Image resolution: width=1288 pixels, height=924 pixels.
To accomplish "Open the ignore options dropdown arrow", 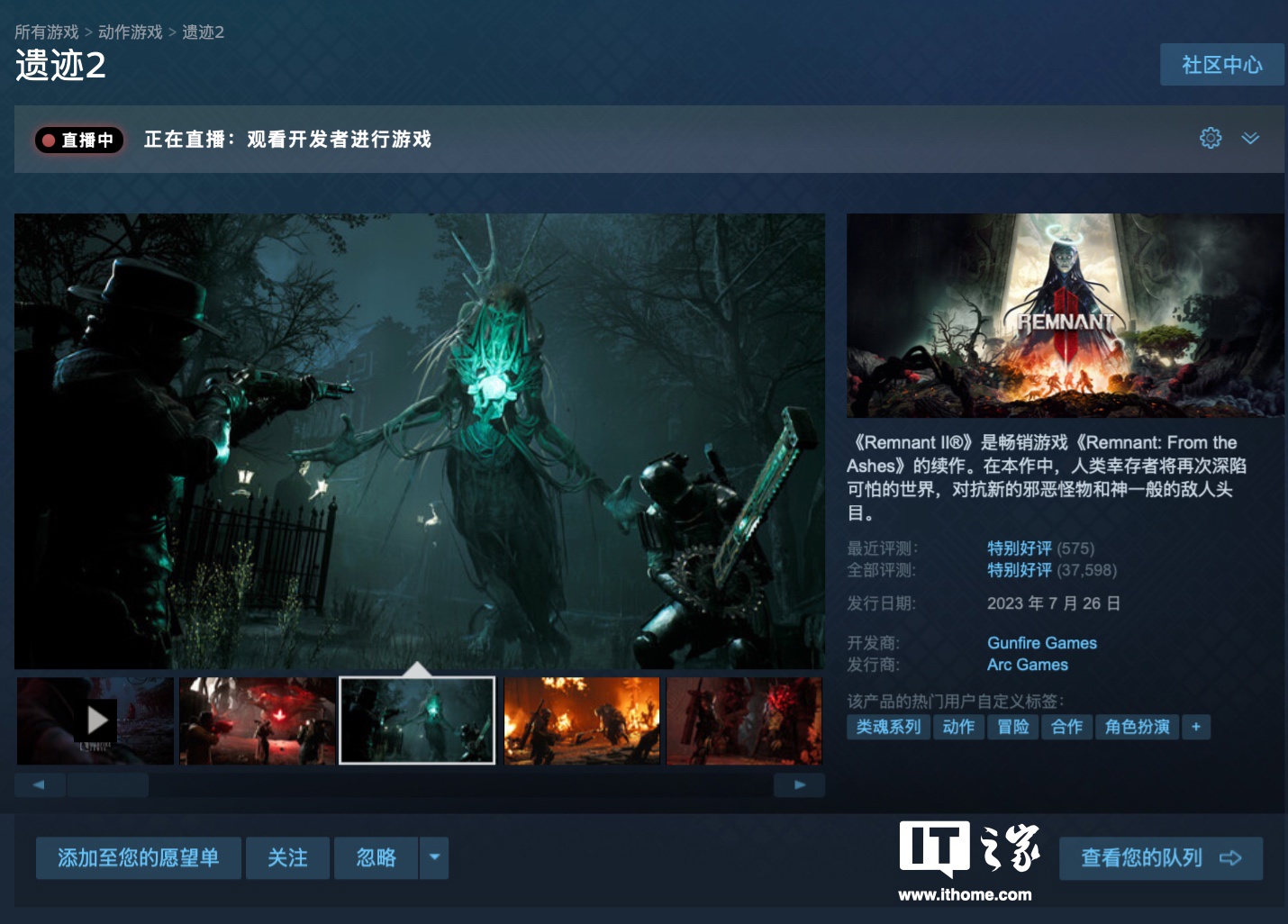I will (434, 857).
